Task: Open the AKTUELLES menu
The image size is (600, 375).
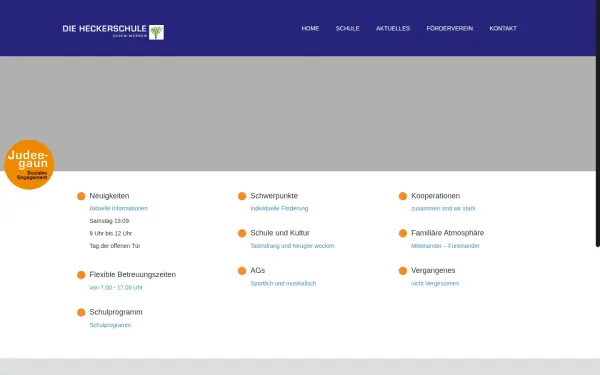Action: pyautogui.click(x=393, y=28)
